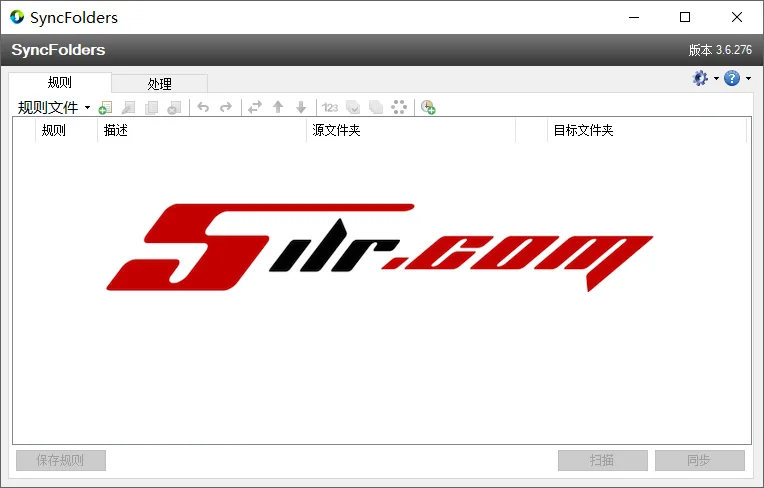Image resolution: width=764 pixels, height=488 pixels.
Task: Minimize the SyncFolders window
Action: click(x=634, y=17)
